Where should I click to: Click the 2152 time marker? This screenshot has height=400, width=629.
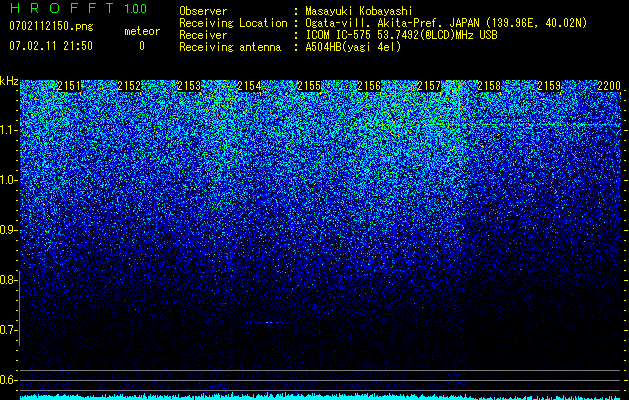[x=129, y=86]
